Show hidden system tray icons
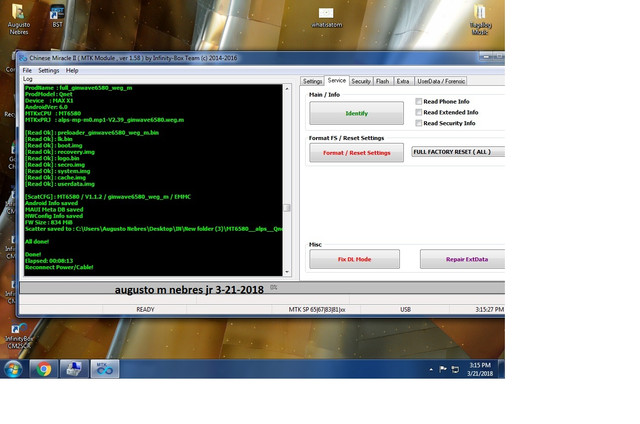640x424 pixels. coord(431,369)
